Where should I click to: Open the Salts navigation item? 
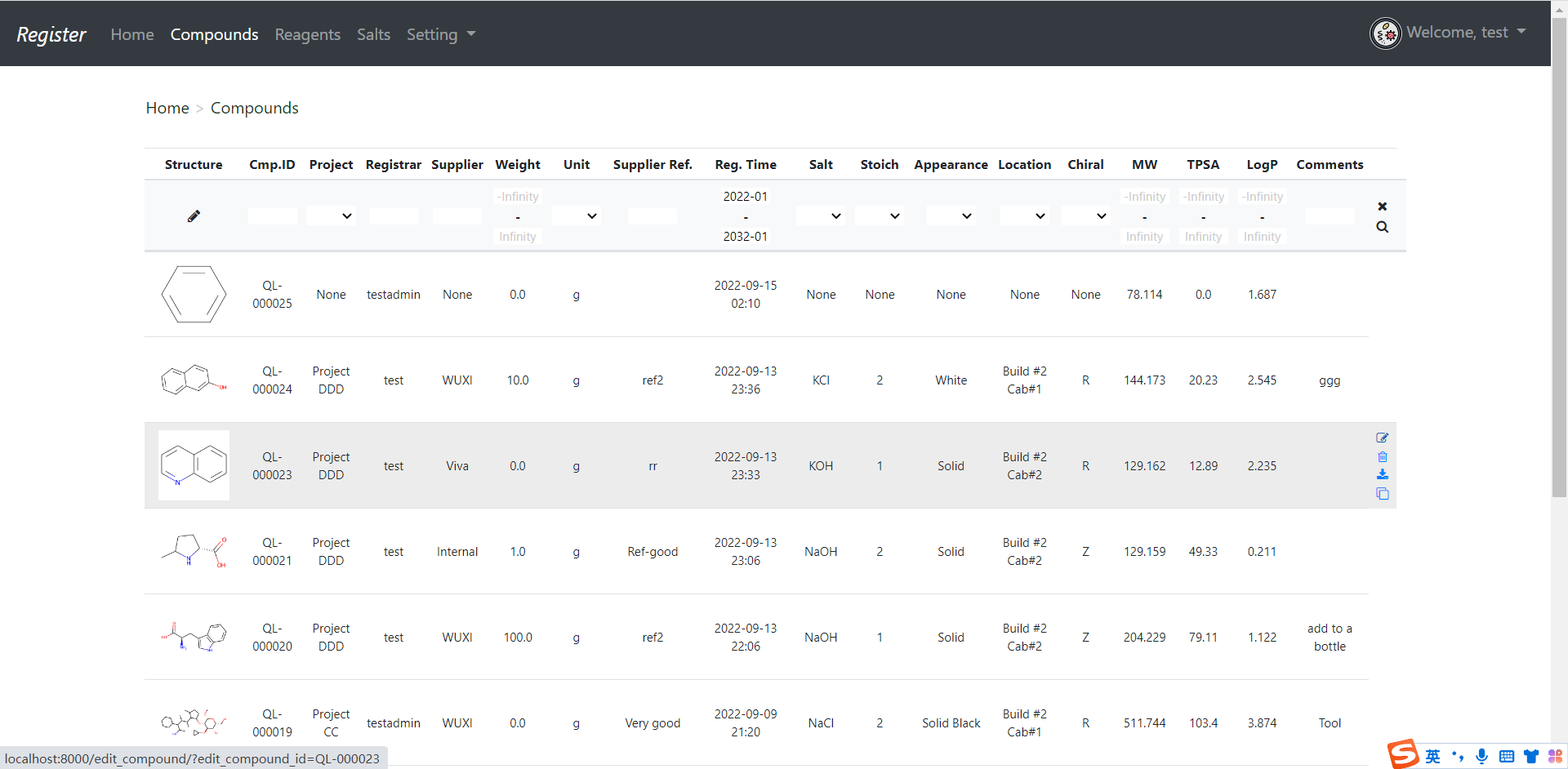[x=373, y=34]
